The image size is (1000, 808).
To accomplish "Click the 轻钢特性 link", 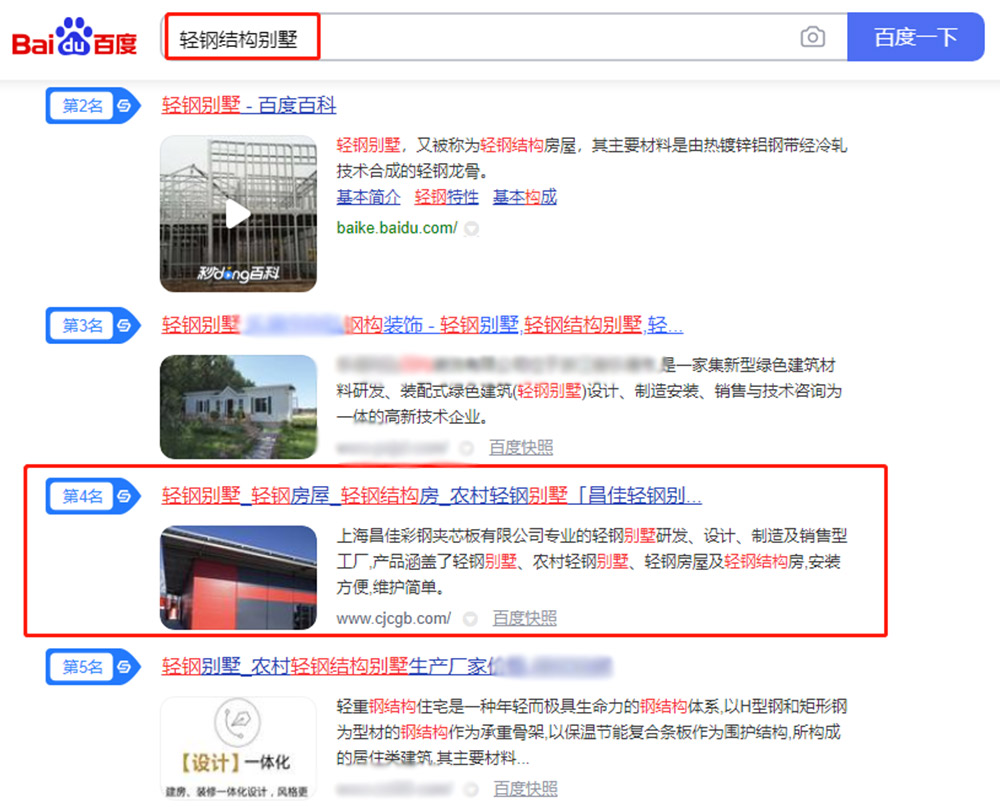I will click(x=446, y=197).
